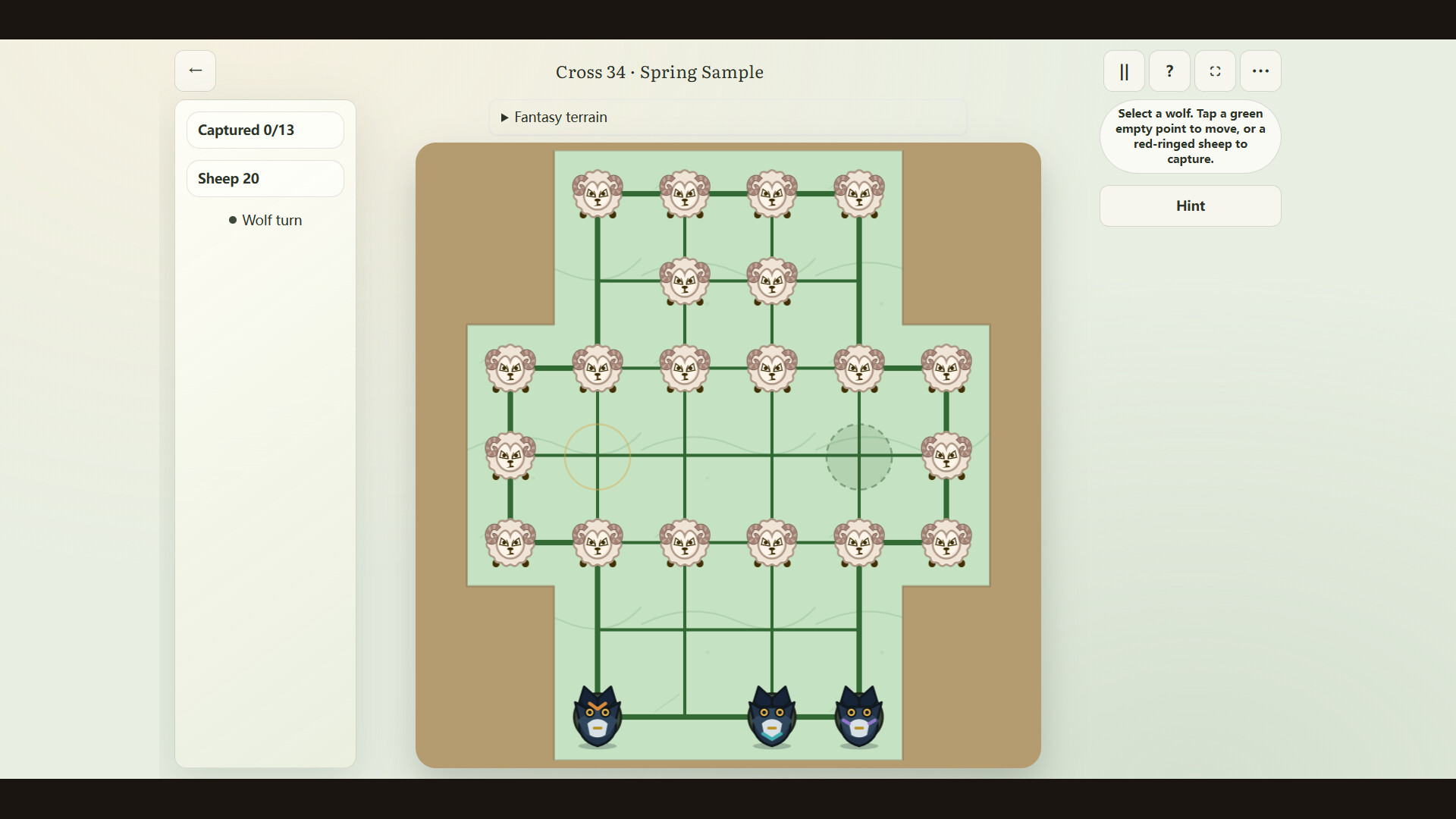The height and width of the screenshot is (819, 1456).
Task: Select the wolf with purple collar
Action: [x=859, y=716]
